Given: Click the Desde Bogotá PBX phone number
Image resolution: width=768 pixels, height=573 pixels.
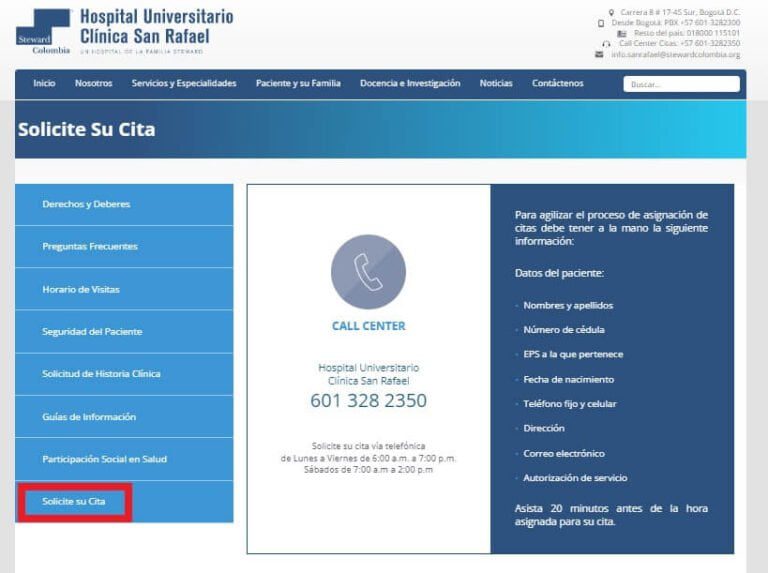Looking at the screenshot, I should tap(675, 23).
